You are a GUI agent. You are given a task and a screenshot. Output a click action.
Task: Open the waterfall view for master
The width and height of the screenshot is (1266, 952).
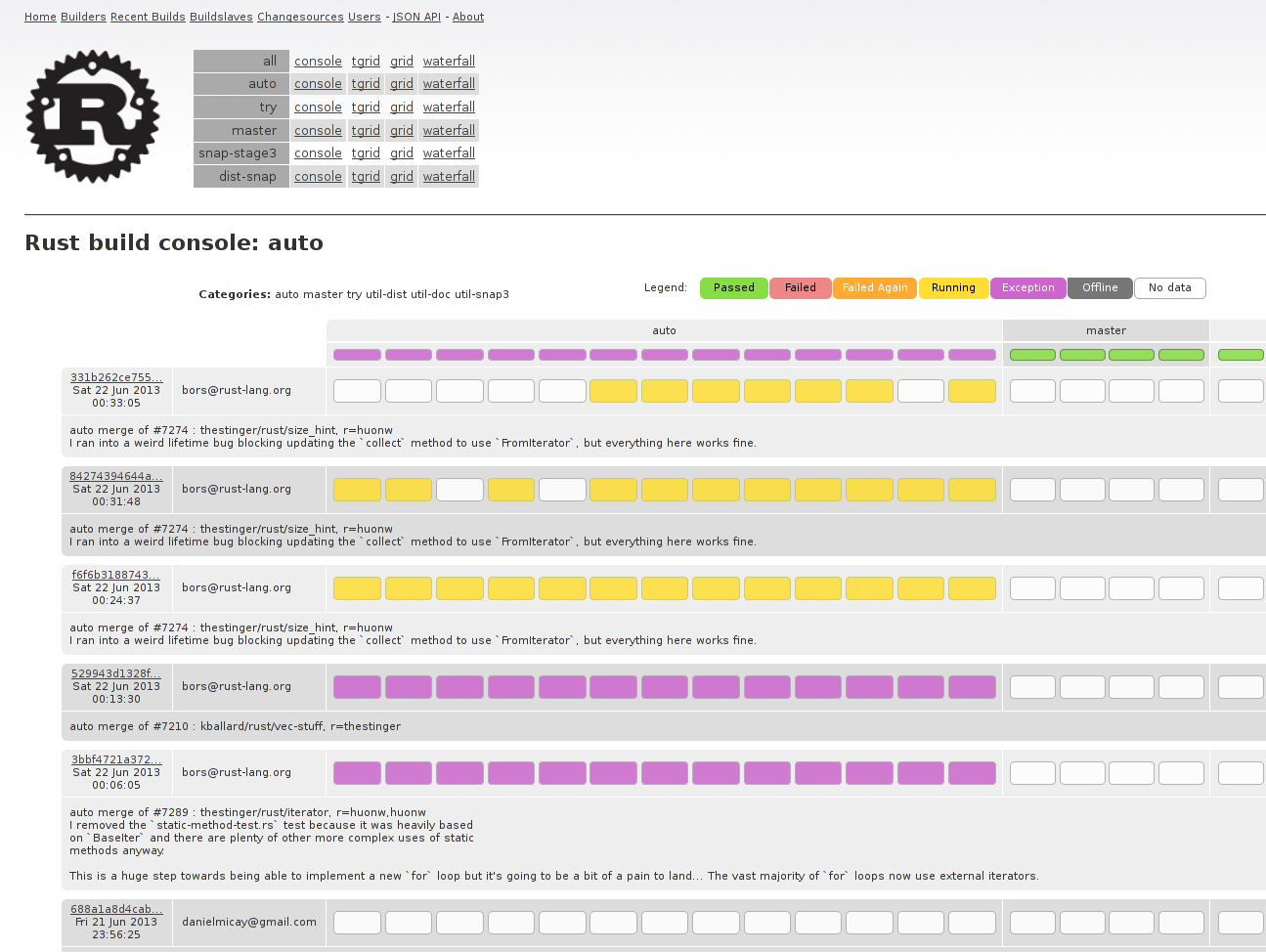pyautogui.click(x=449, y=130)
